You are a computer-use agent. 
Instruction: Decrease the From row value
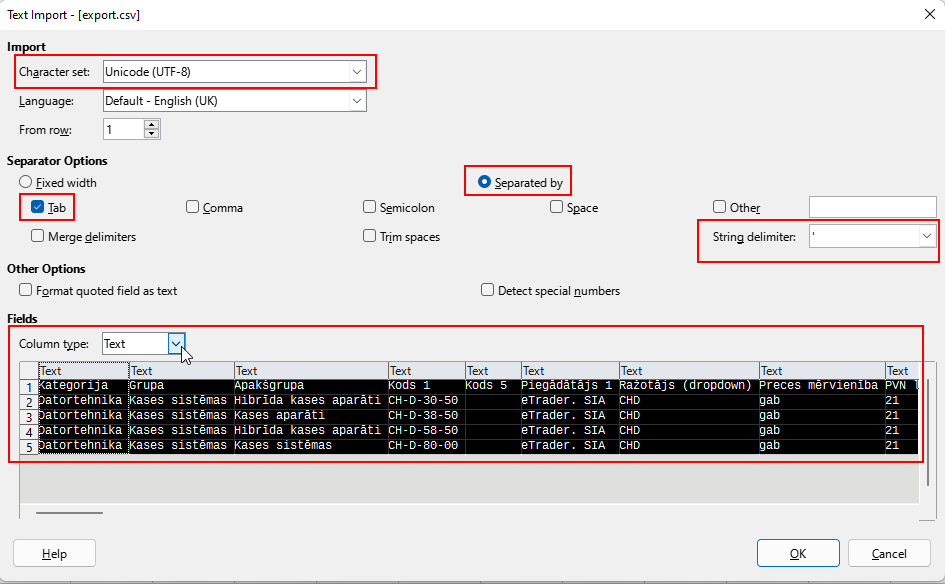(151, 134)
